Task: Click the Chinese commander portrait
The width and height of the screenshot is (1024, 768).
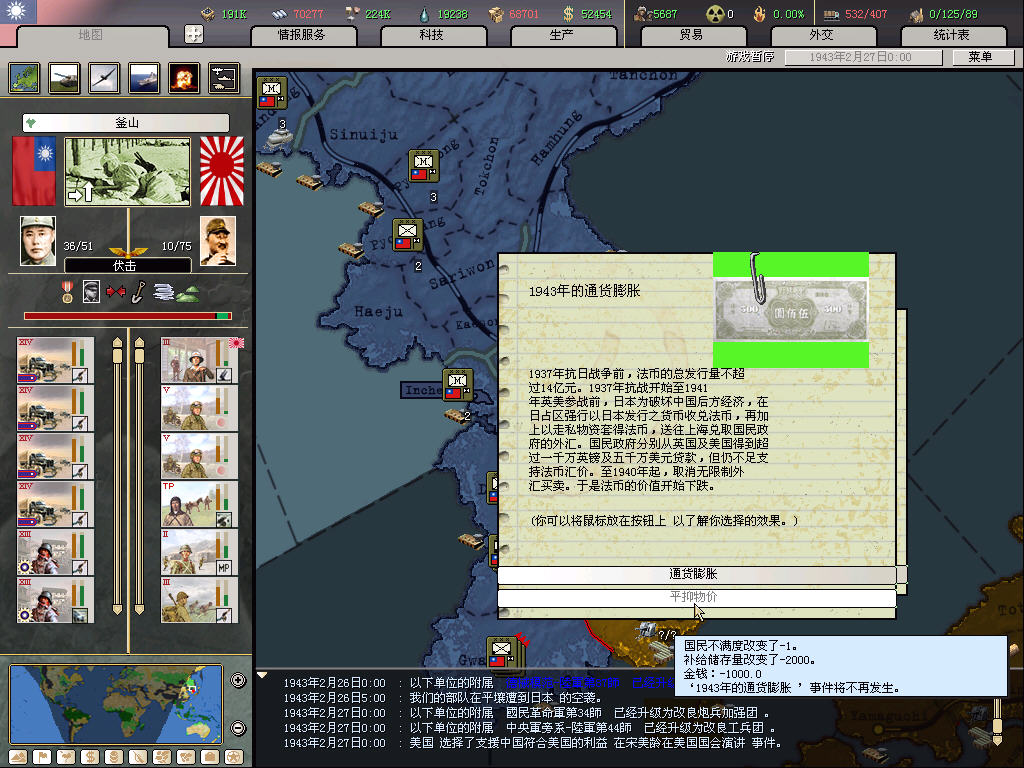Action: pos(38,241)
